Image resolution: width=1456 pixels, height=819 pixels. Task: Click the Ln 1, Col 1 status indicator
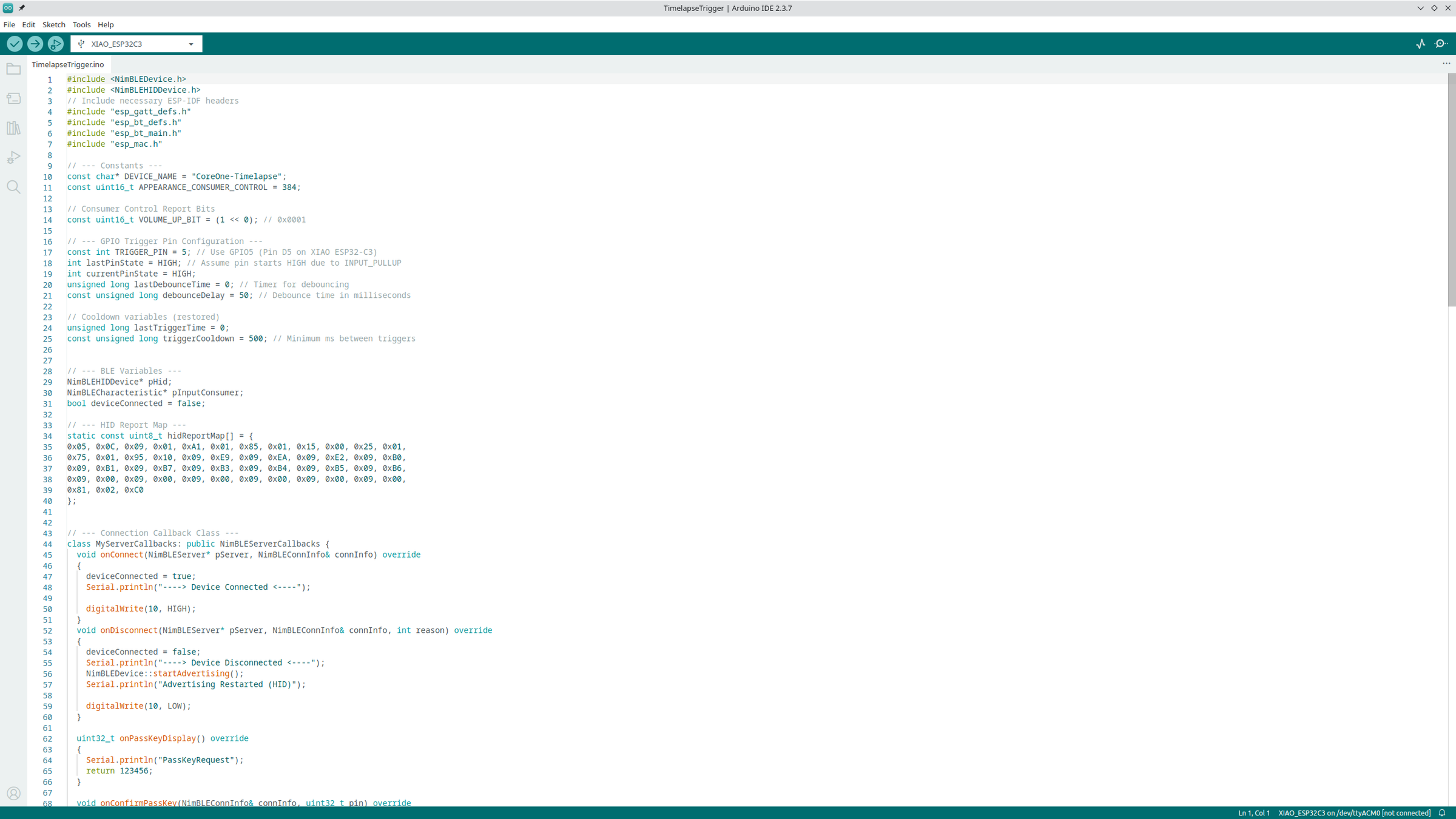point(1253,813)
